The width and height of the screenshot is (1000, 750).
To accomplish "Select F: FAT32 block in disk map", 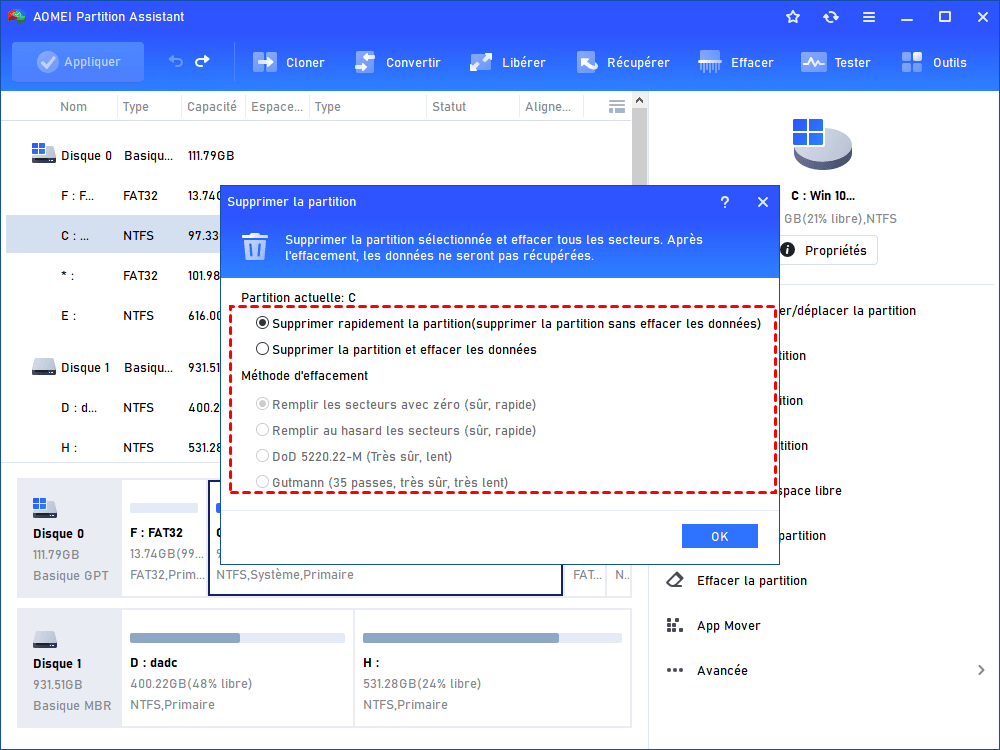I will click(165, 538).
